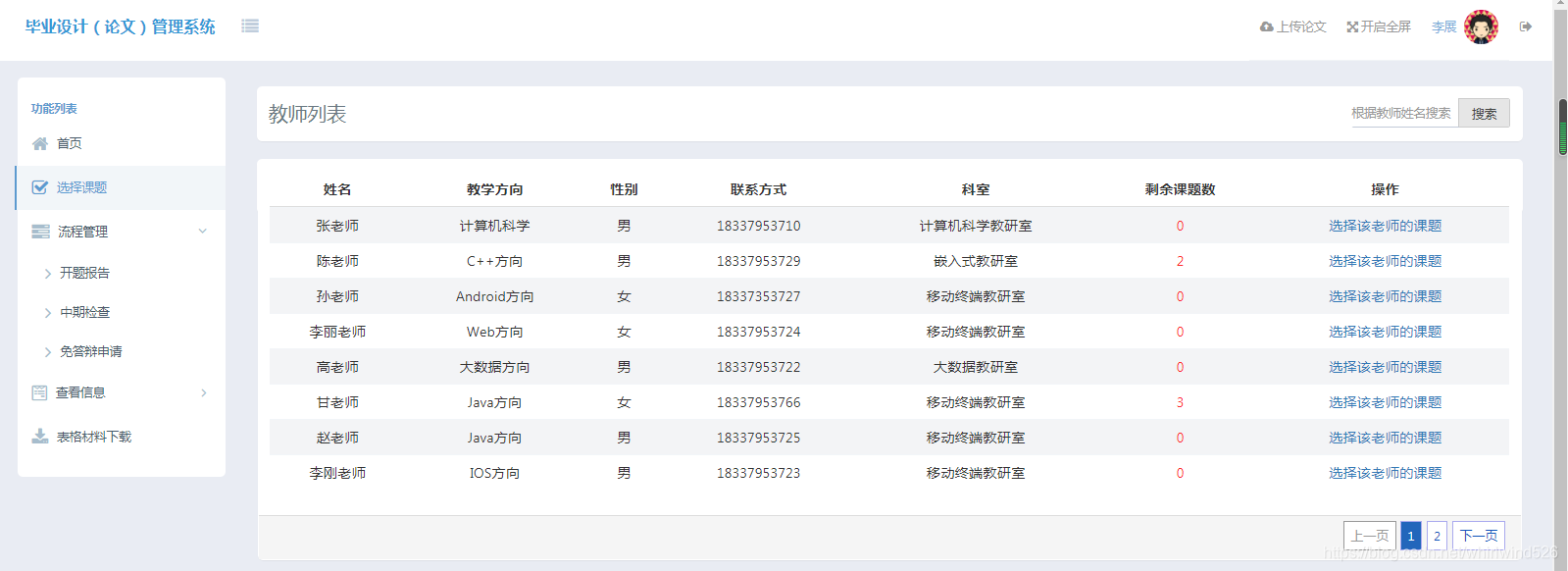Open the 免答辩申请 submenu item

90,351
